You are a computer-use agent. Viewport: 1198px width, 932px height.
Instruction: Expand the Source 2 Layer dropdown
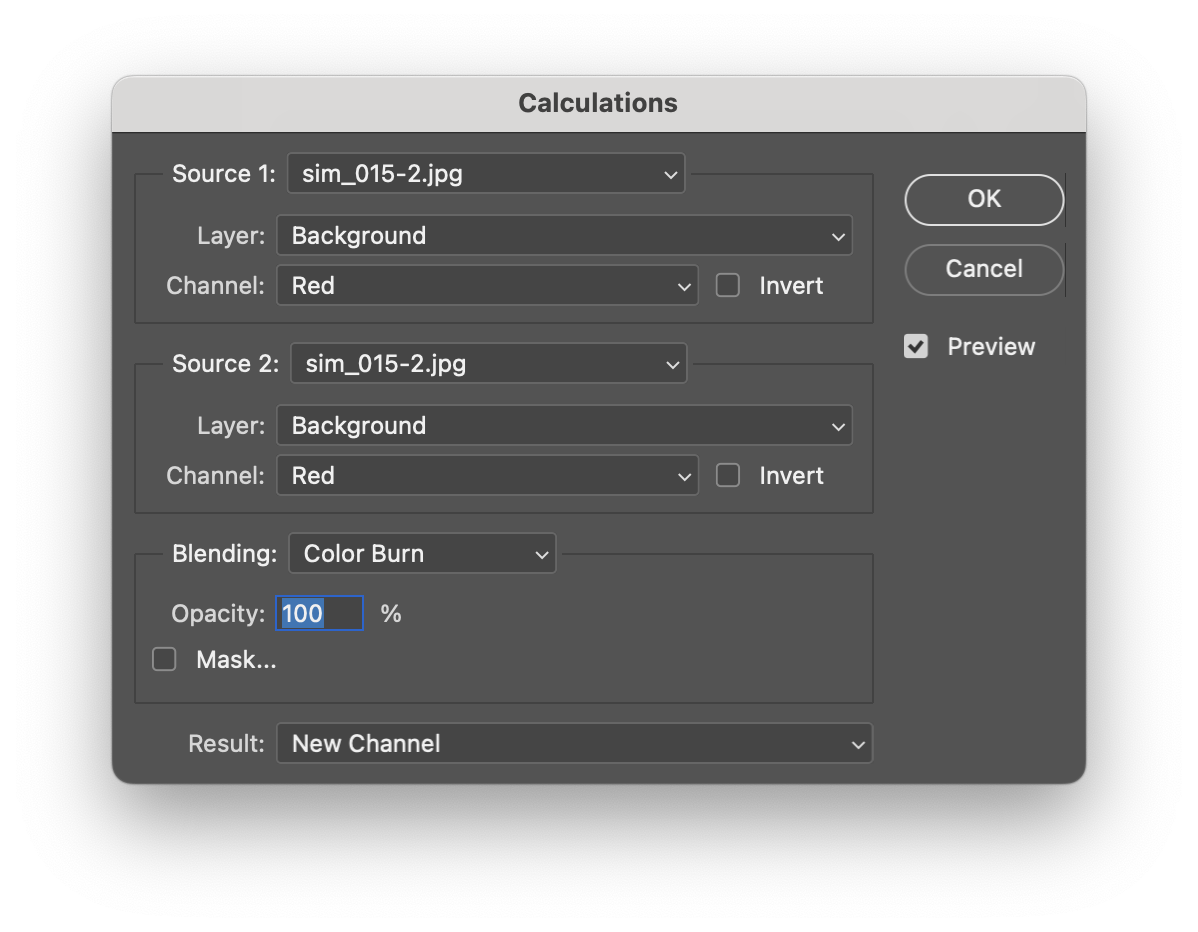tap(564, 425)
